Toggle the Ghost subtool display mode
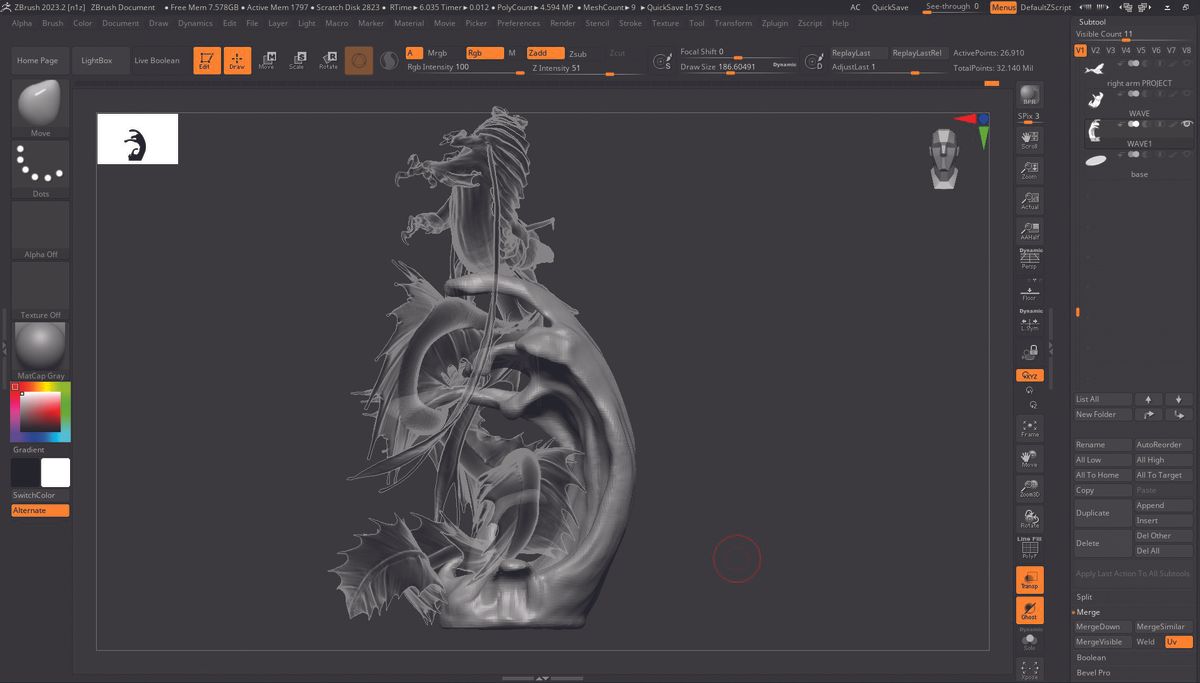Image resolution: width=1200 pixels, height=683 pixels. 1029,609
